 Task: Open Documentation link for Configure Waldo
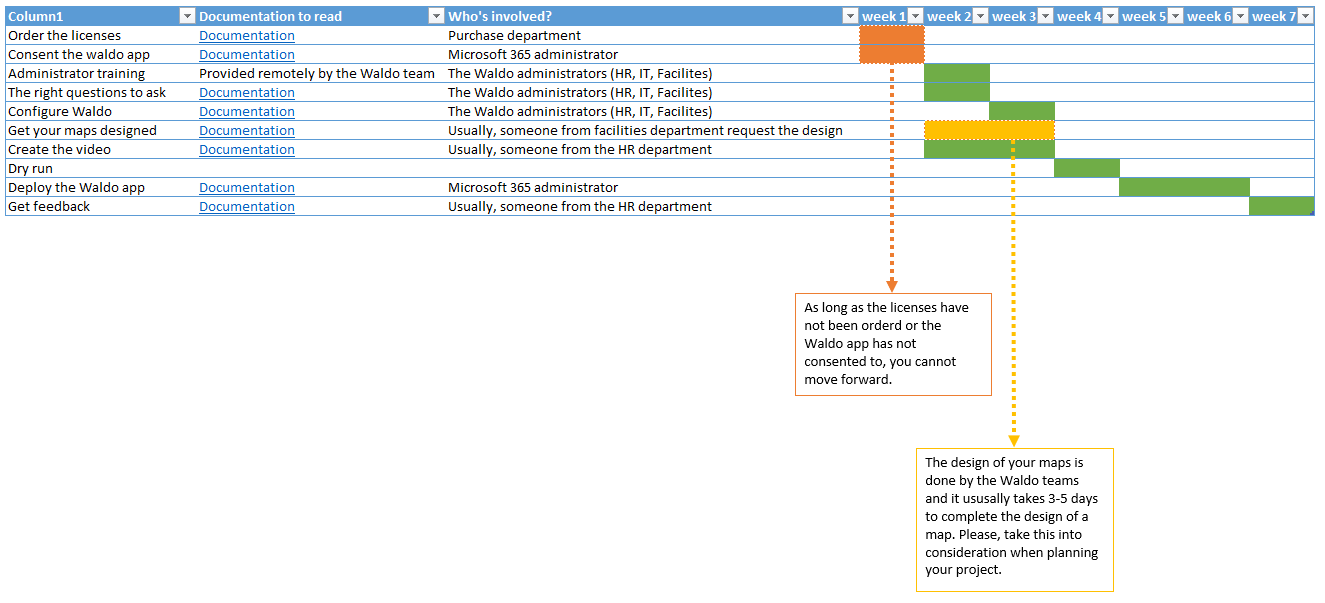246,111
